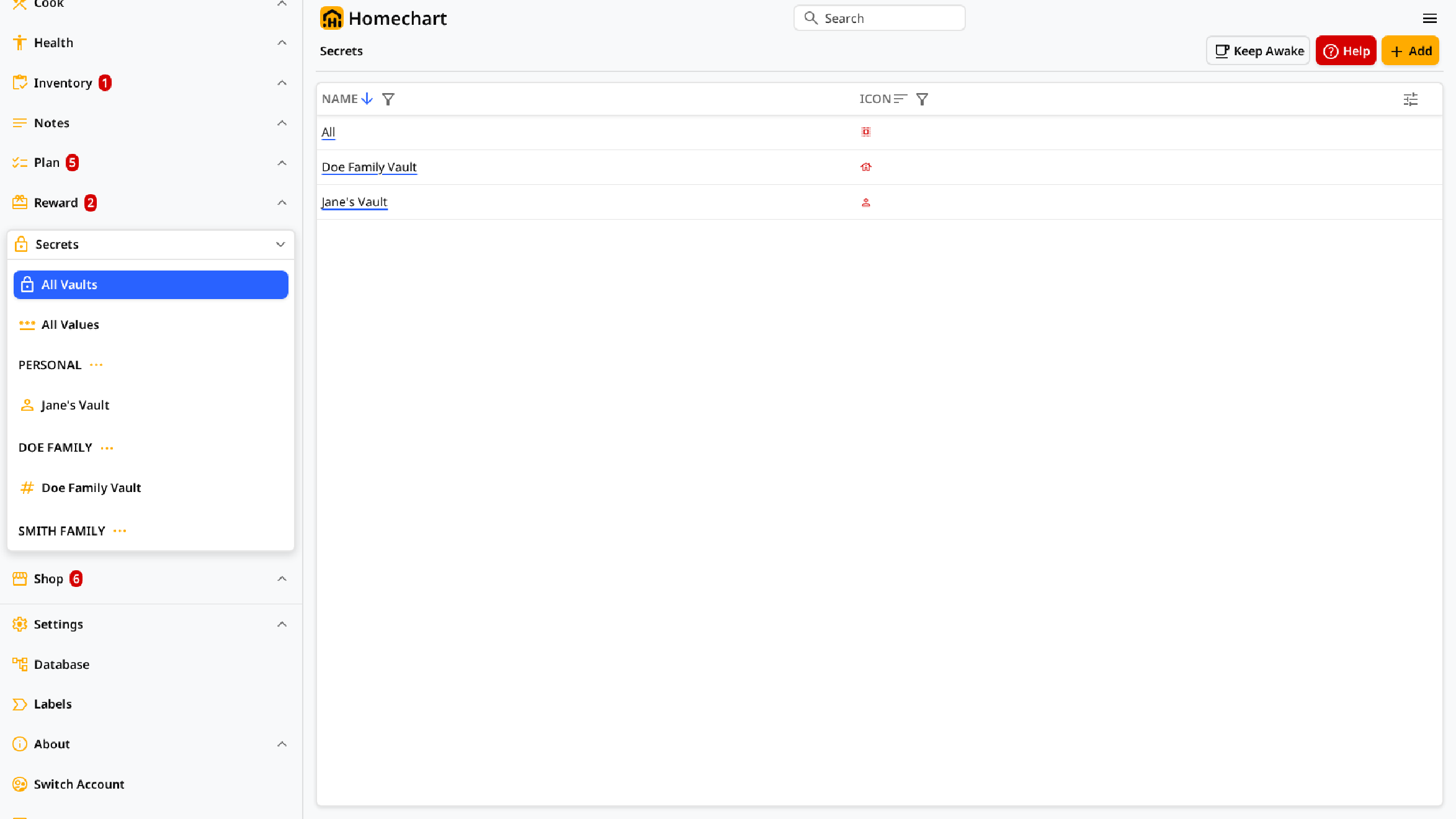Toggle ICON column sort order
The width and height of the screenshot is (1456, 819).
[901, 99]
